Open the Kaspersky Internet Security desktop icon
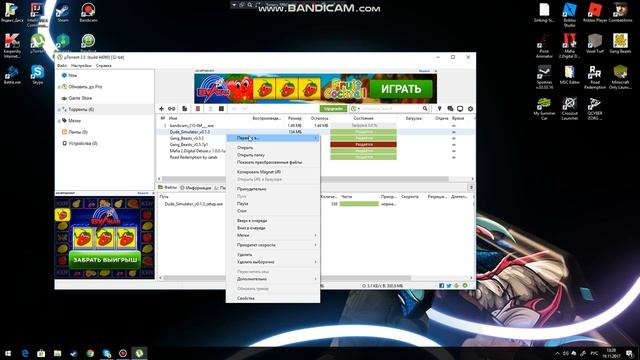Screen dimensions: 640x360 [x=12, y=45]
